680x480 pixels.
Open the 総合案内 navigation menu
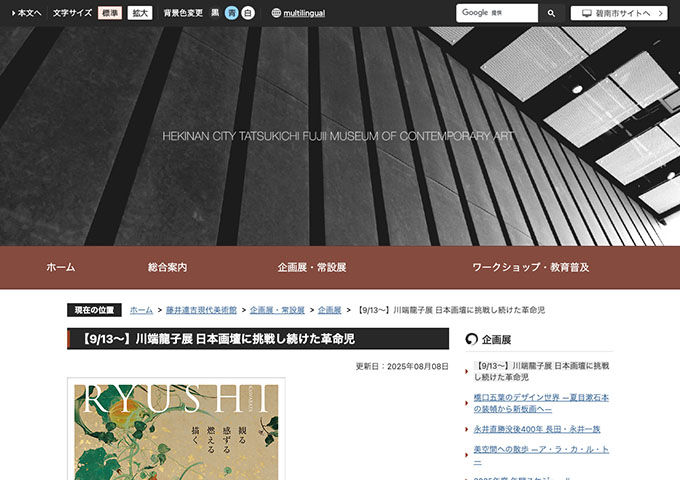tap(167, 268)
